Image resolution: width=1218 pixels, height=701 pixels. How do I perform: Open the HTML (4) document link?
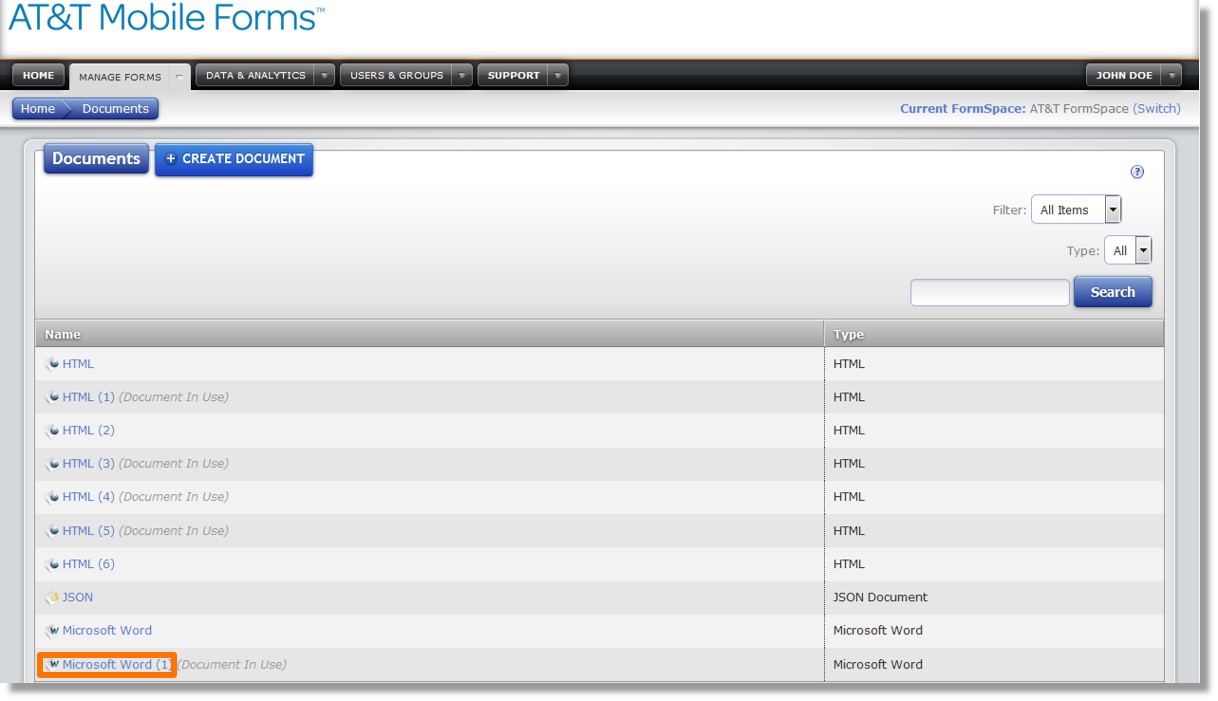tap(88, 496)
